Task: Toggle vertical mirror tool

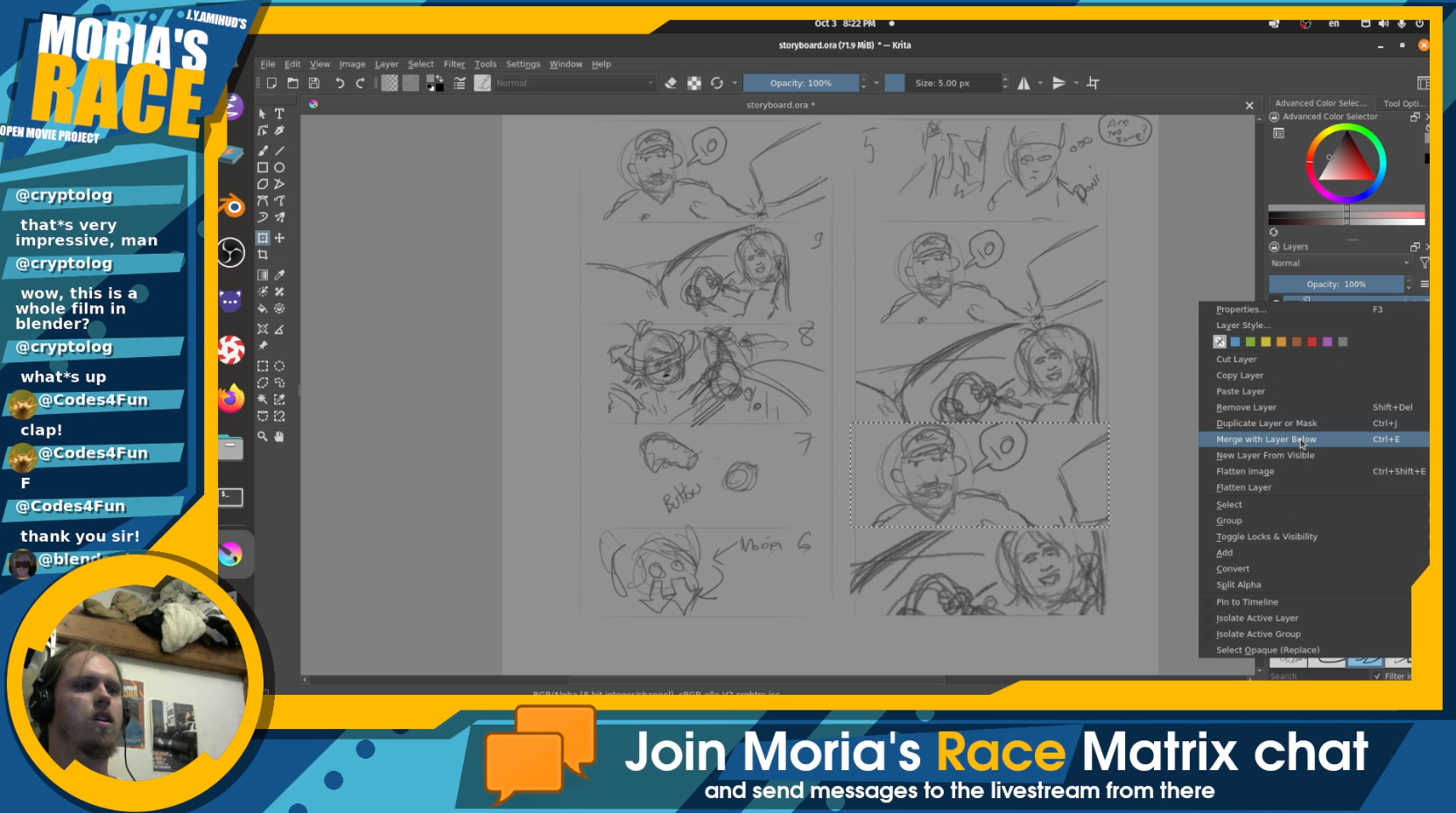Action: pyautogui.click(x=1059, y=83)
